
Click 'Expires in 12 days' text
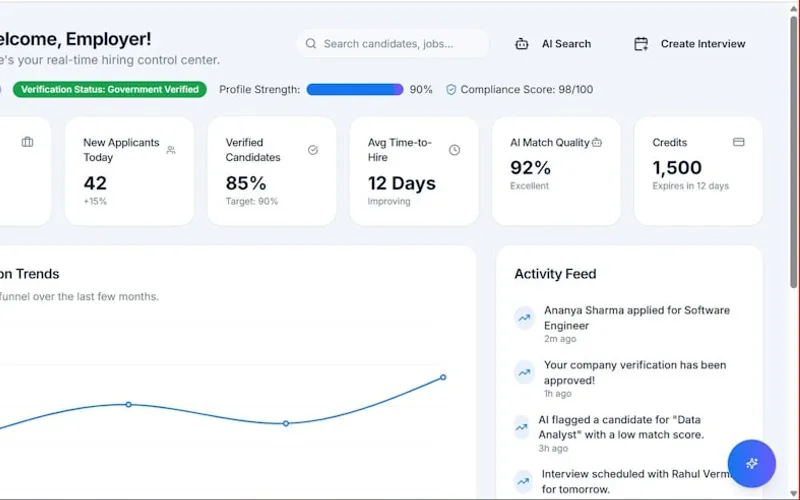(x=690, y=186)
